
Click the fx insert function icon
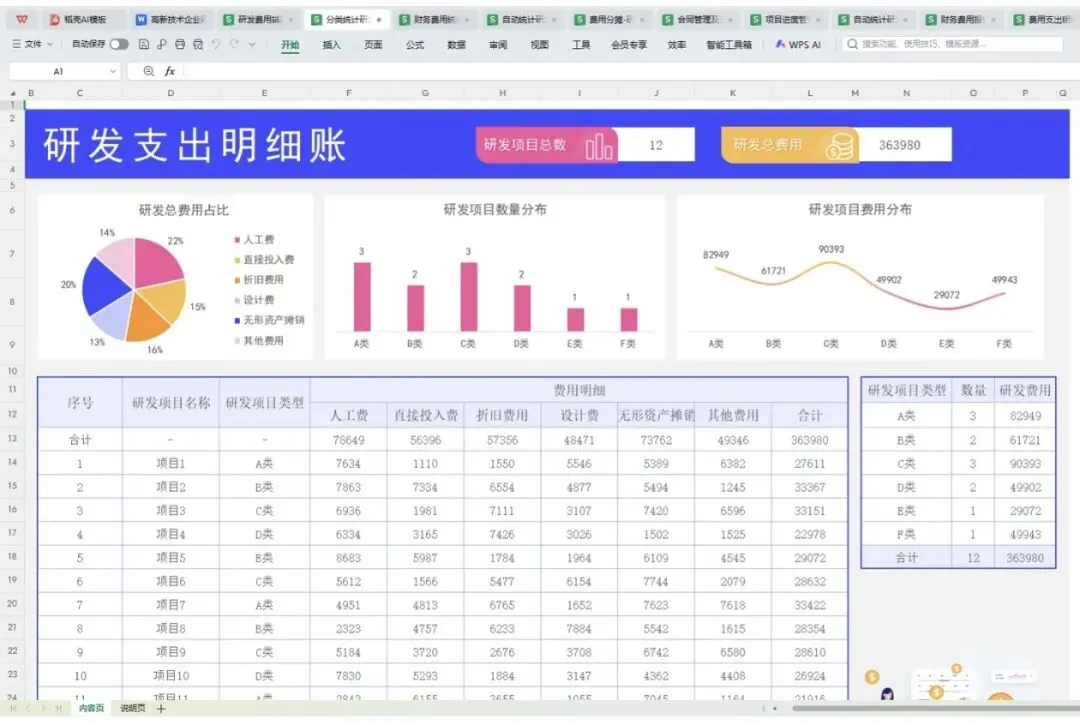tap(169, 71)
